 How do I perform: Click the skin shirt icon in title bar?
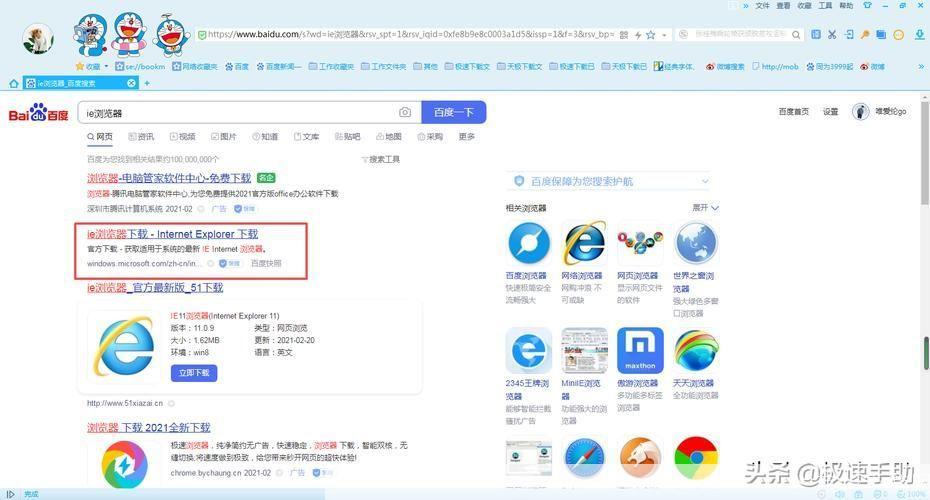point(868,5)
